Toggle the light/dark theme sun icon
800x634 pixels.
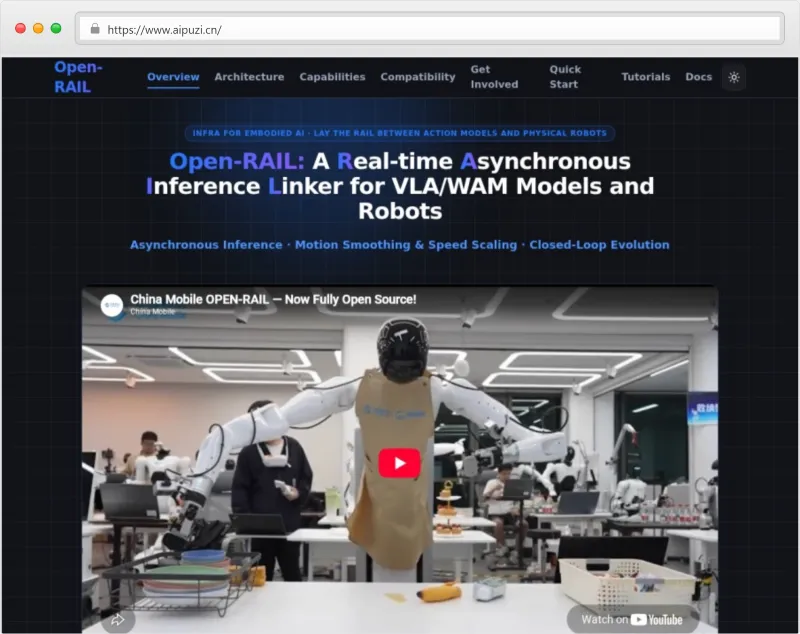(734, 77)
